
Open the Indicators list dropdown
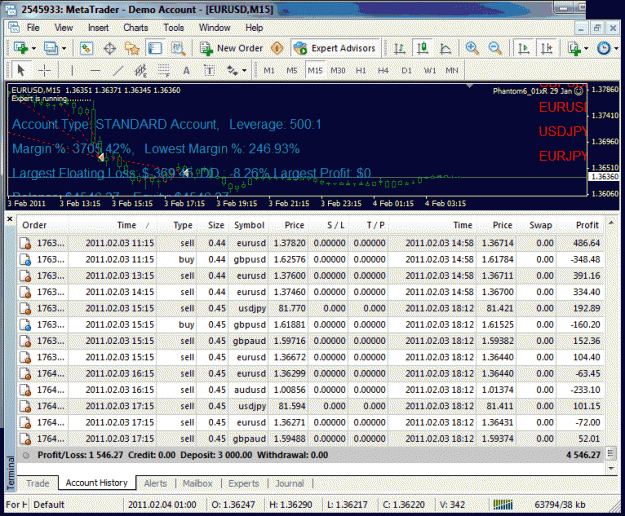point(578,48)
